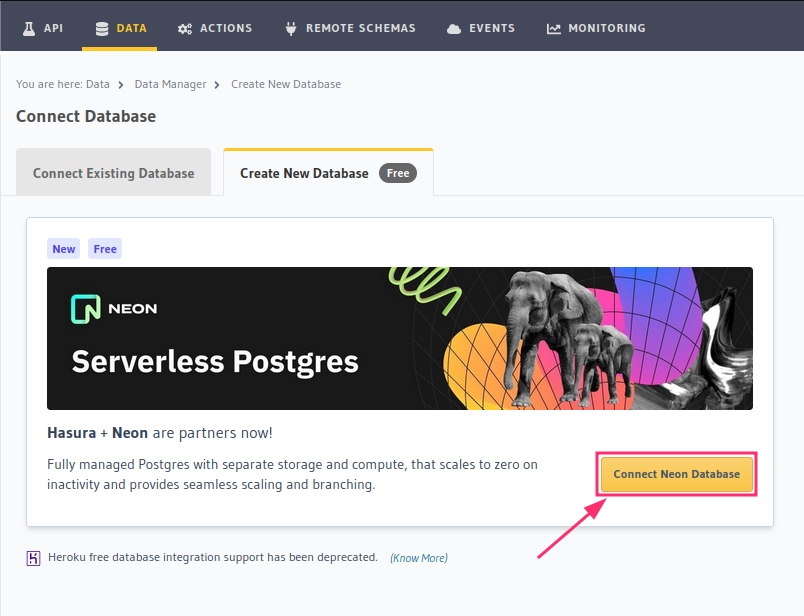Click the Connect Neon Database button

pos(676,474)
